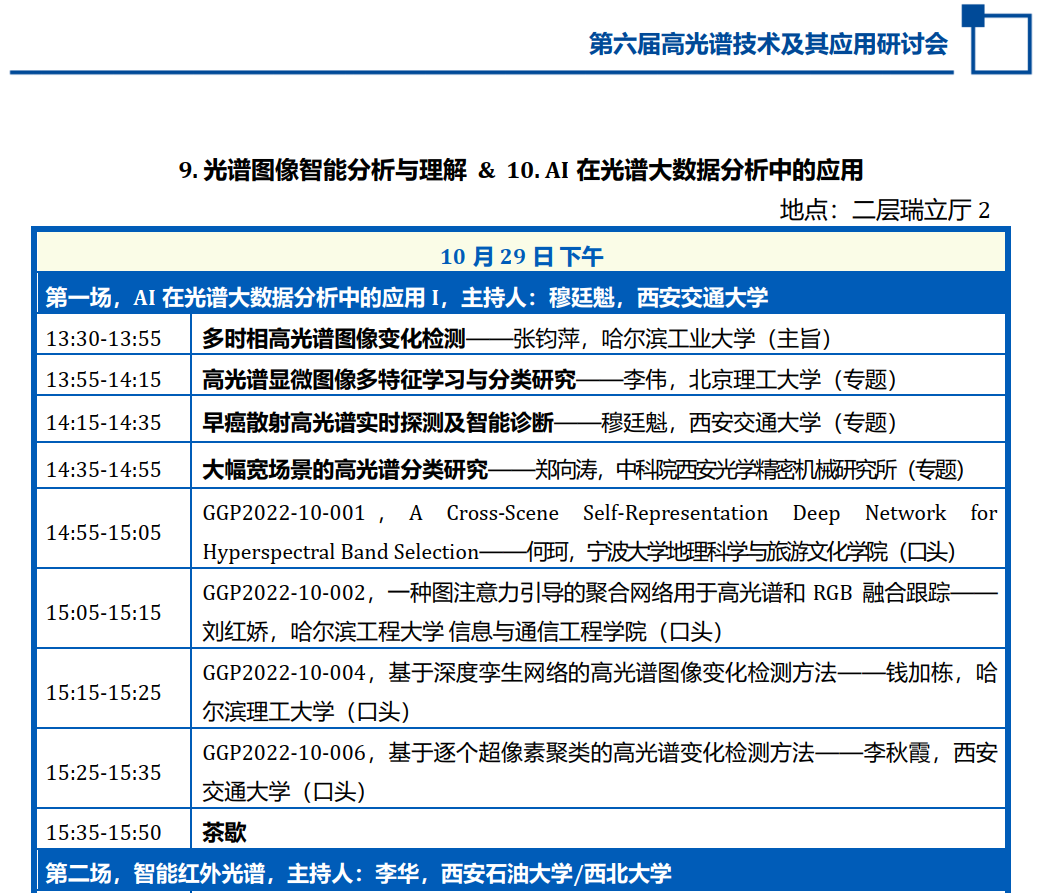Click the venue text 地点：二层瑞立厅 2
Screen dimensions: 1048x893
884,210
